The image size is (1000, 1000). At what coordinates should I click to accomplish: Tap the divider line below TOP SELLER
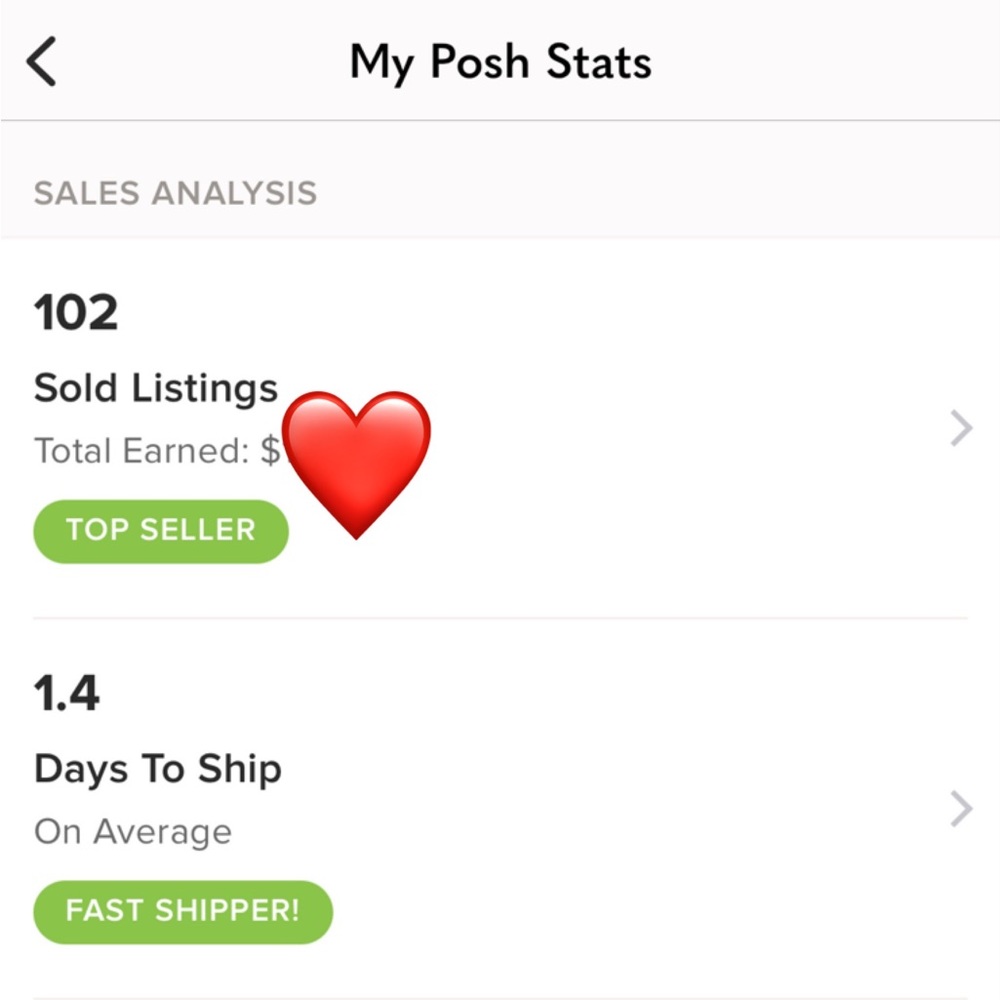[500, 618]
